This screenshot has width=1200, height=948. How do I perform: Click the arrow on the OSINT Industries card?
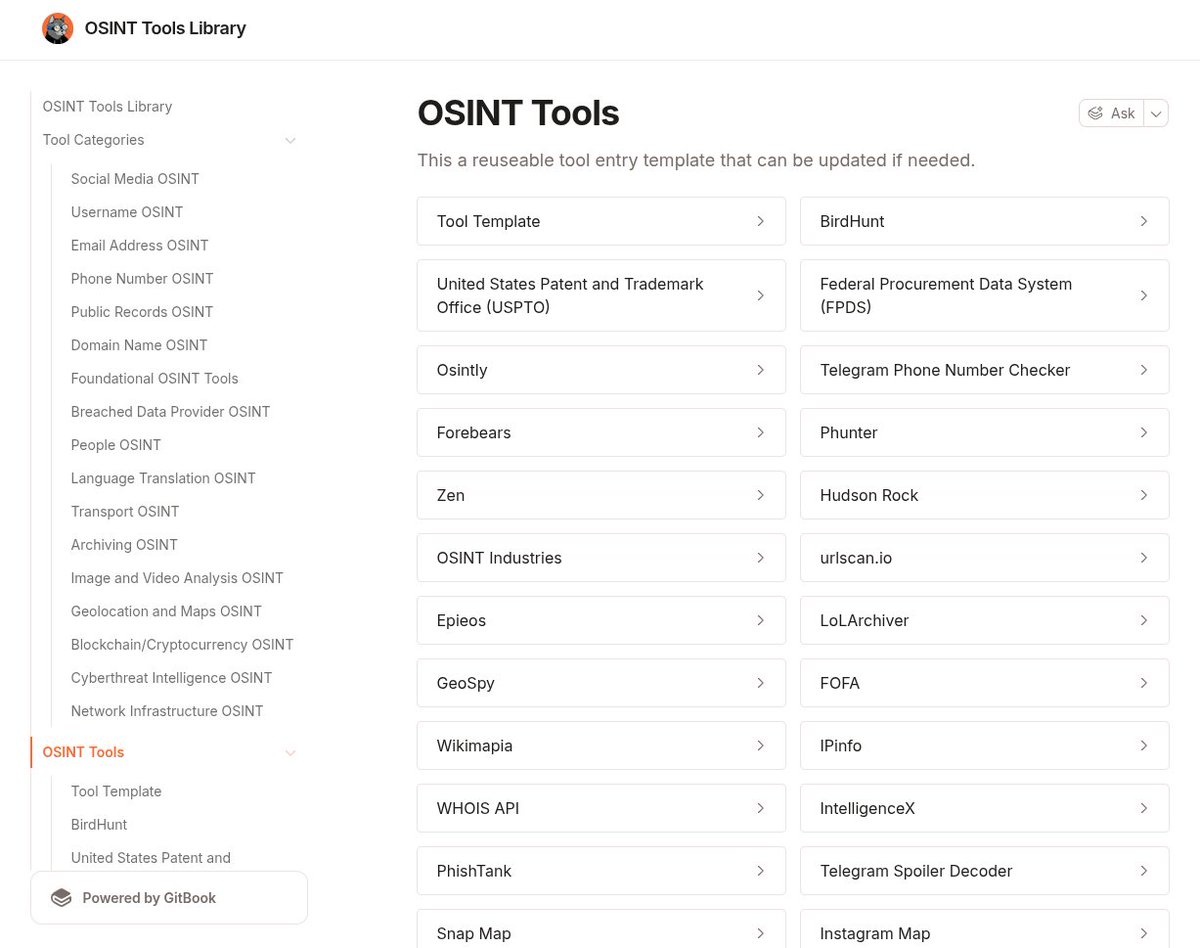760,558
